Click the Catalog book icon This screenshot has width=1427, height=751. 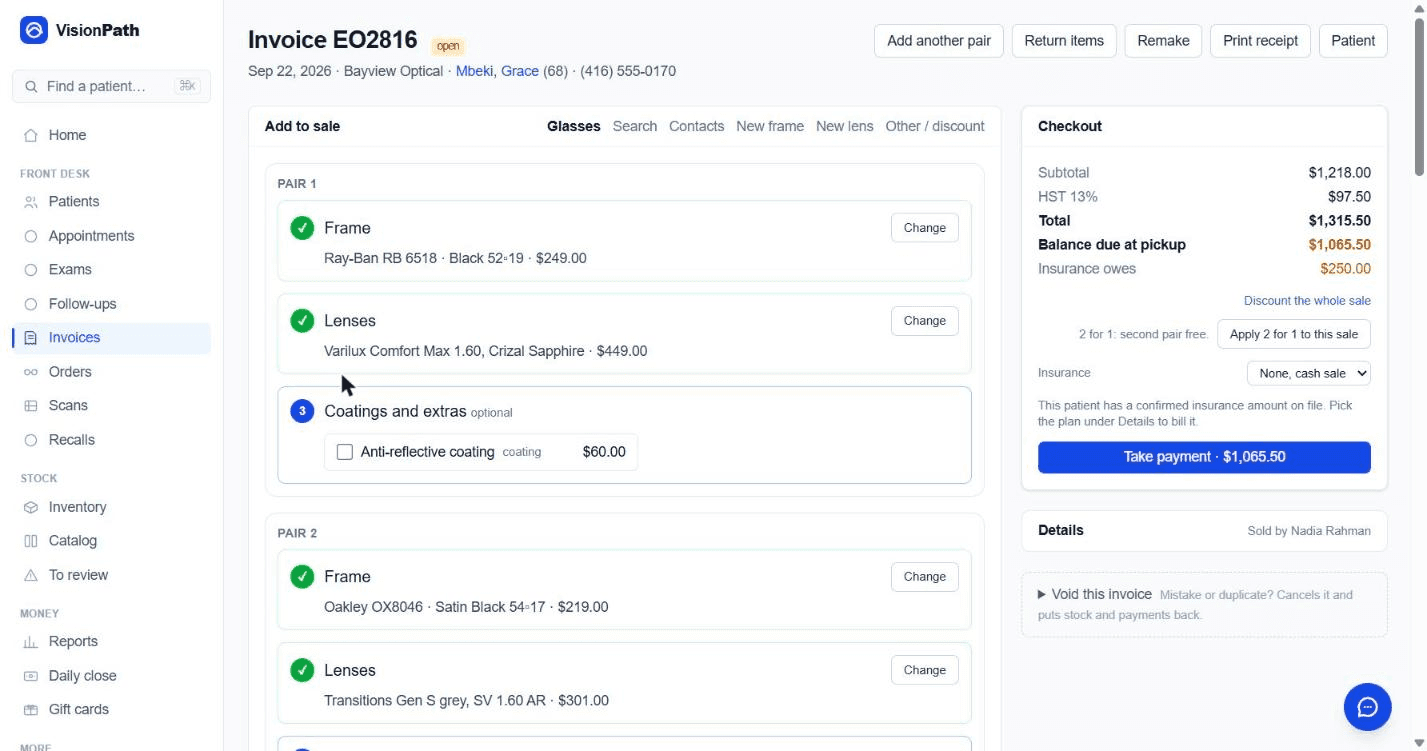[x=31, y=541]
